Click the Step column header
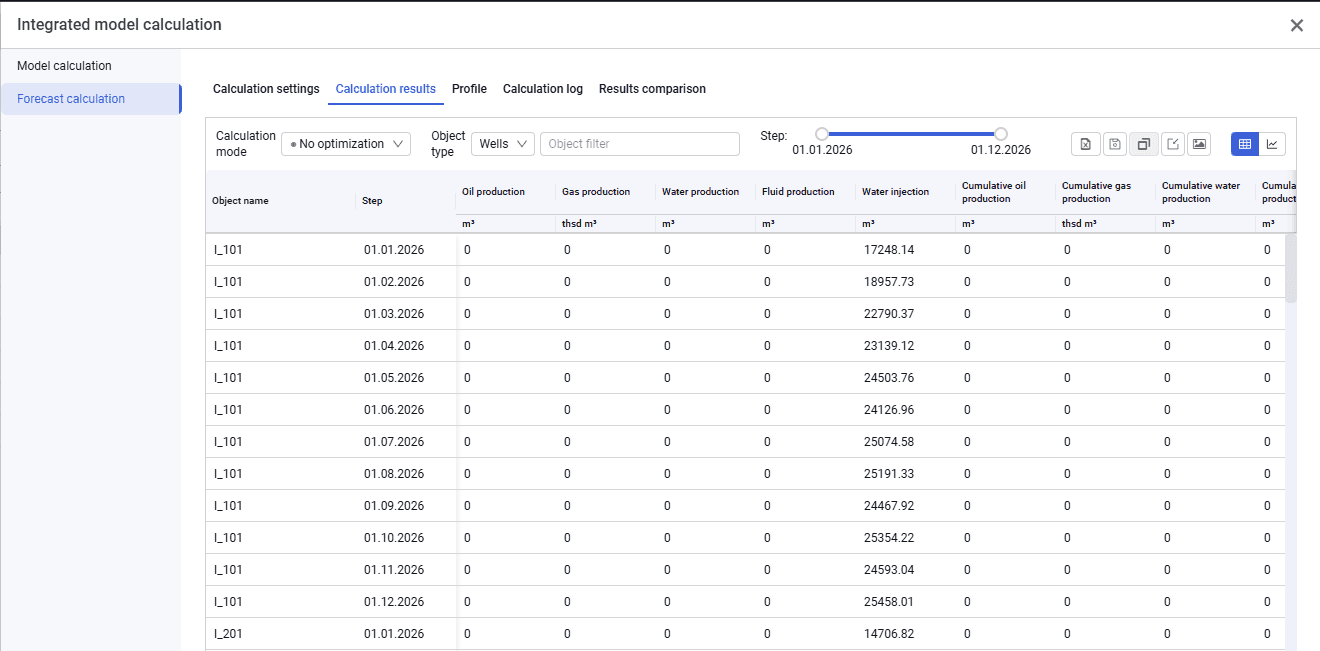 point(372,201)
